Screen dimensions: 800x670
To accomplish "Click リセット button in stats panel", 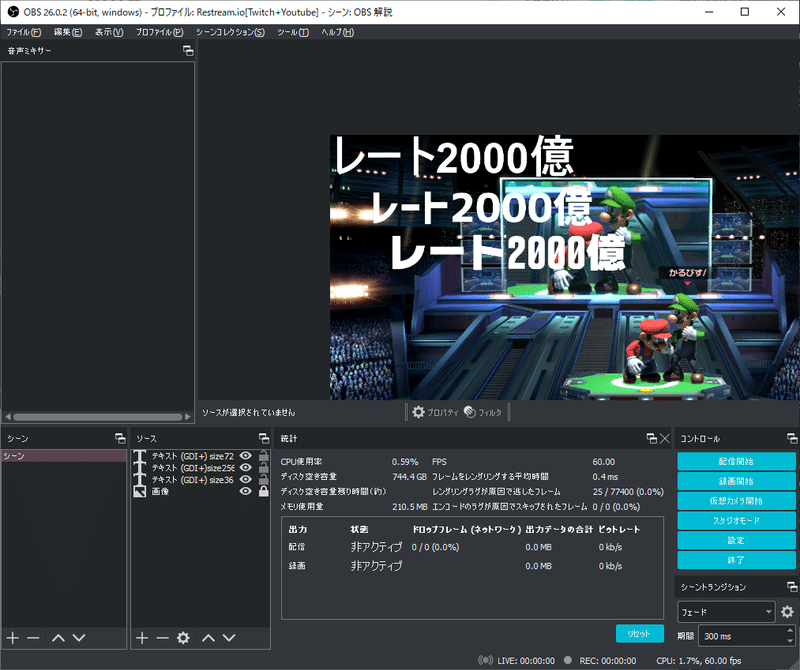I will coord(640,633).
